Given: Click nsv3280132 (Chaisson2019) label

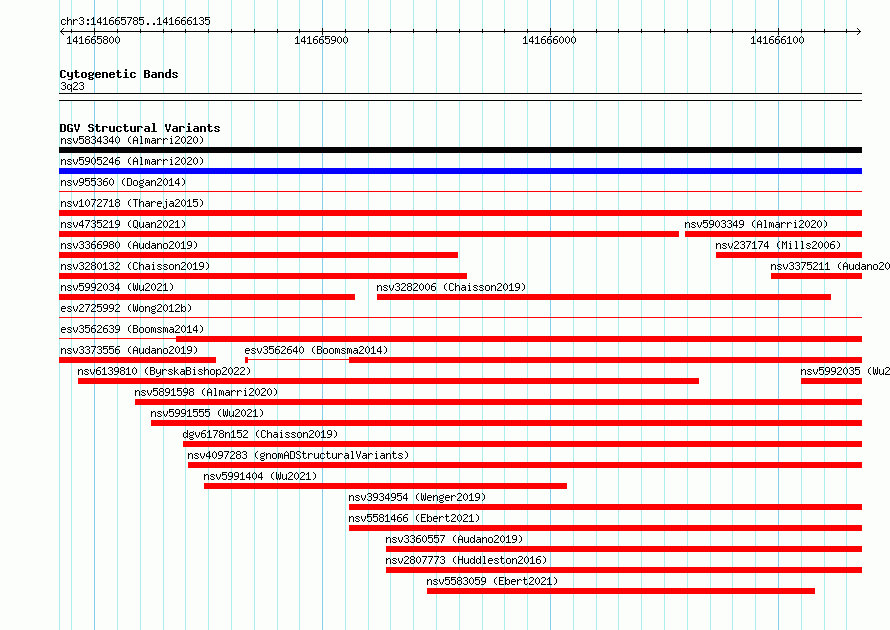Looking at the screenshot, I should [x=135, y=266].
